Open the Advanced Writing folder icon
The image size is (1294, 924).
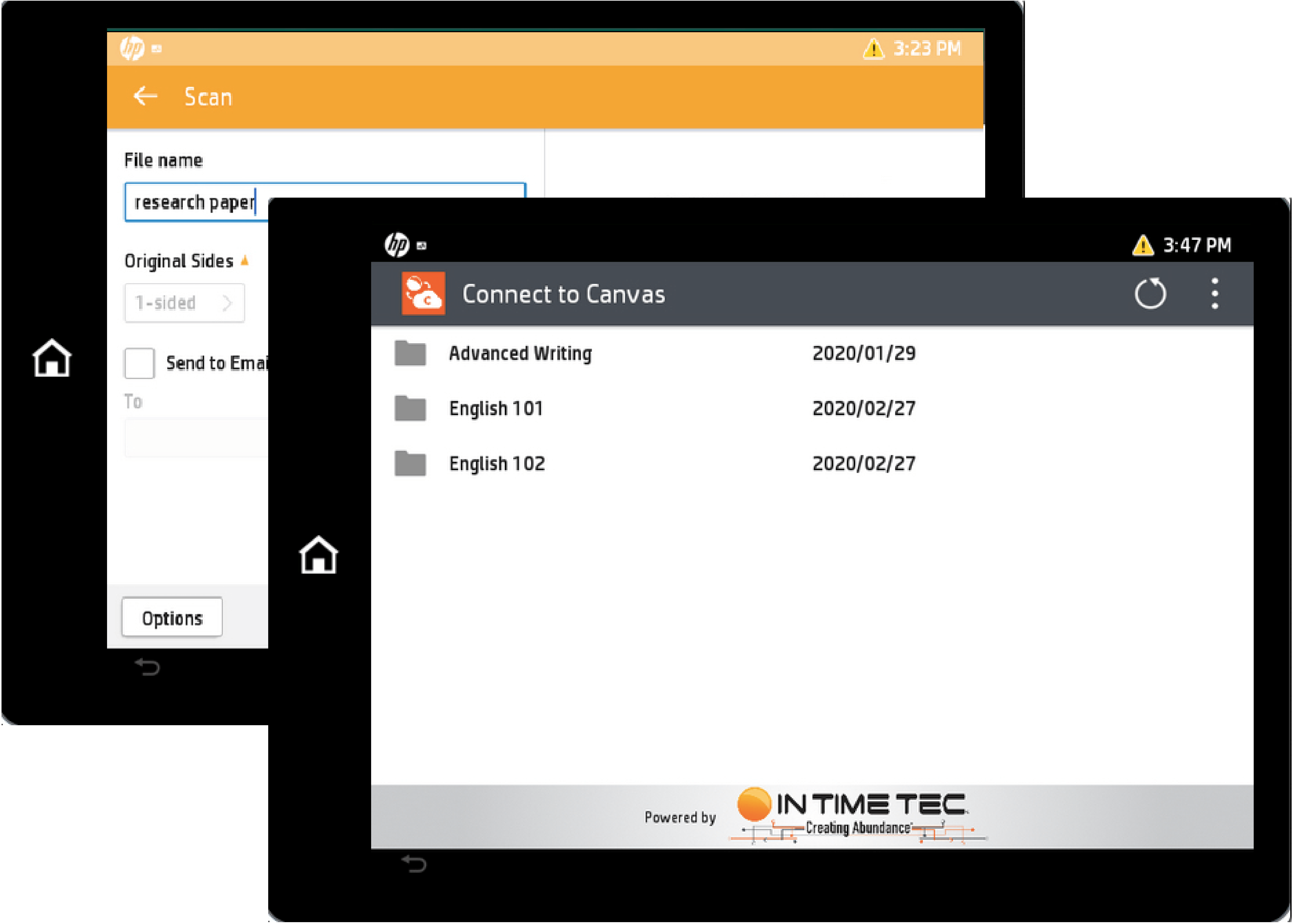pos(410,353)
